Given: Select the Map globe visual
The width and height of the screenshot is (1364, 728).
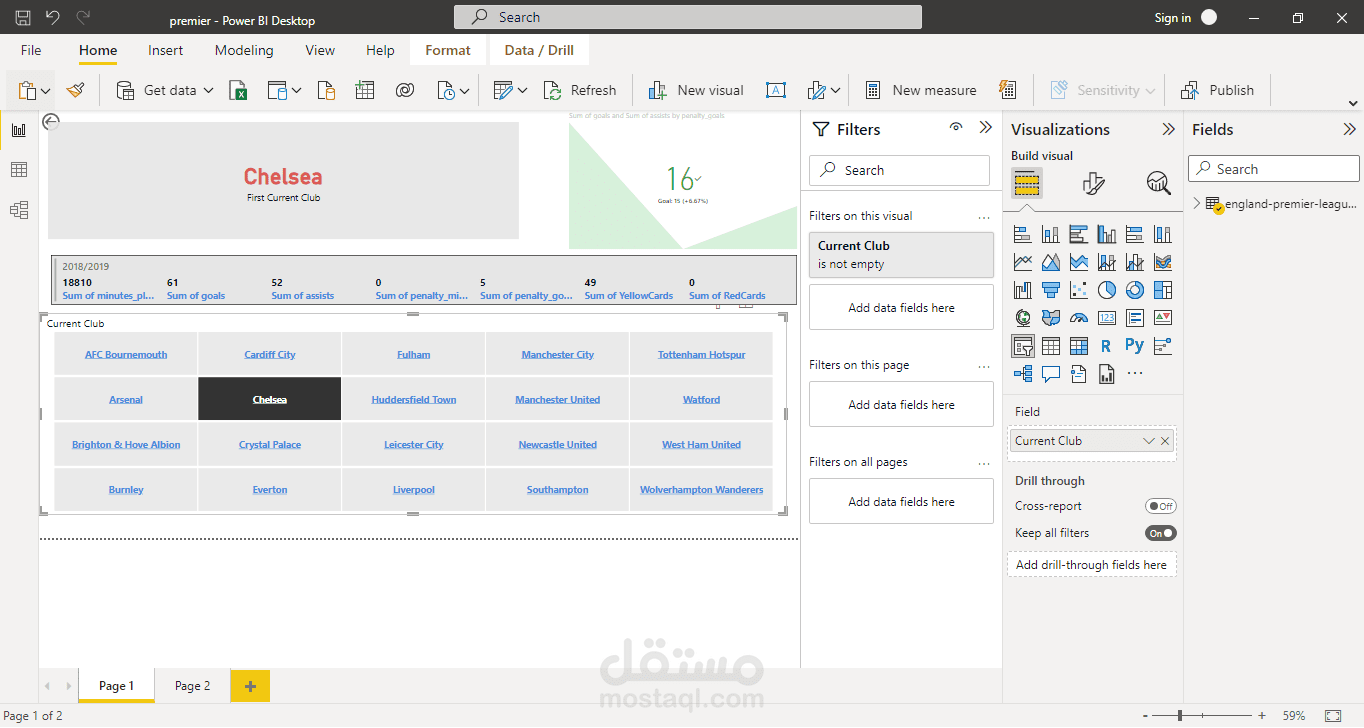Looking at the screenshot, I should coord(1022,318).
